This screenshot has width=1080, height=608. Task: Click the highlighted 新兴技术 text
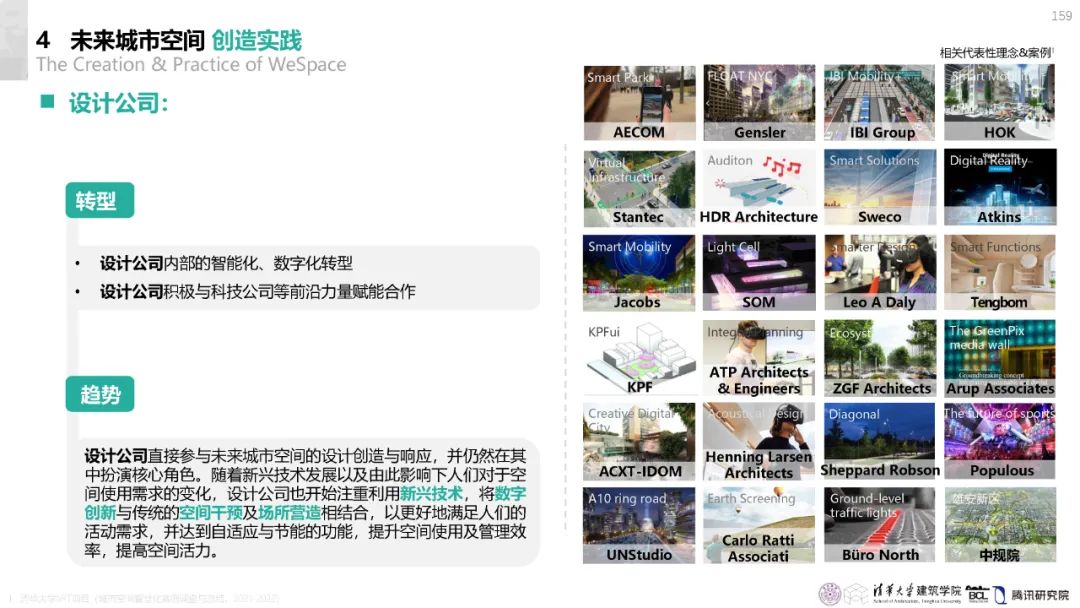pos(431,494)
